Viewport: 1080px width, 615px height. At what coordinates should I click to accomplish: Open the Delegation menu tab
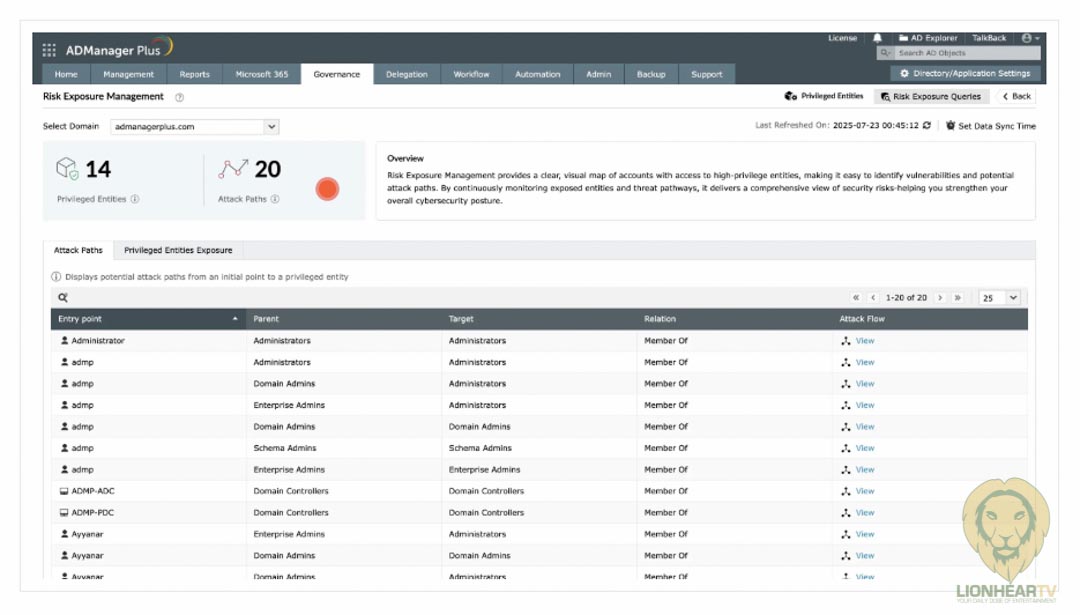pos(406,74)
